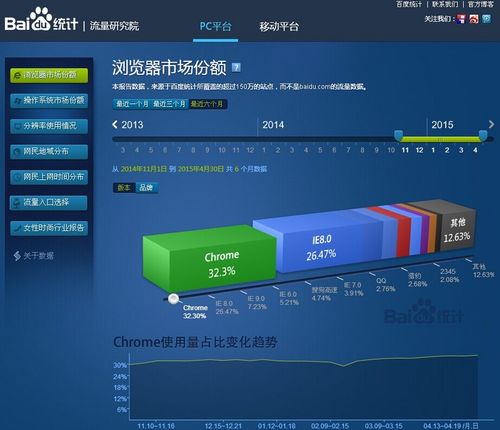Click the highlighted month 11 of 2014
This screenshot has width=500, height=430.
pos(405,150)
